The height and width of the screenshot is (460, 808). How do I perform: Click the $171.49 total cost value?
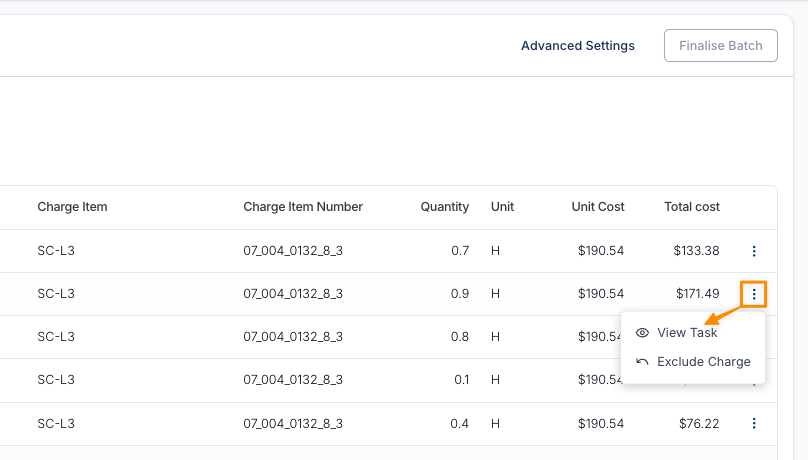click(697, 294)
